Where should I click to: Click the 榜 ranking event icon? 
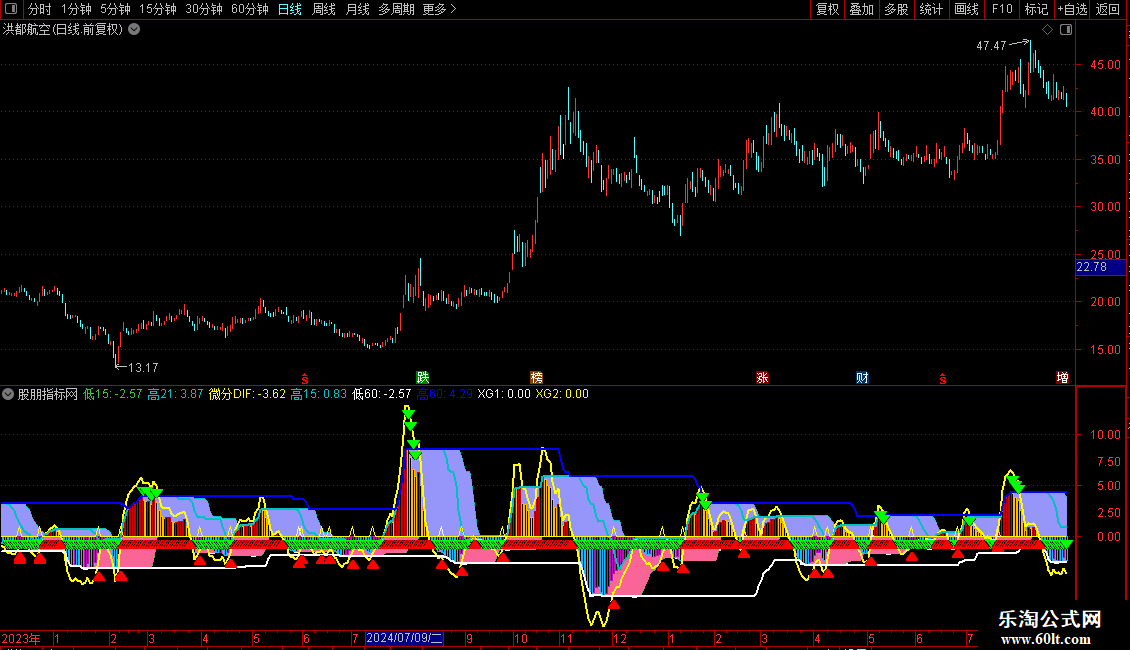[x=536, y=378]
